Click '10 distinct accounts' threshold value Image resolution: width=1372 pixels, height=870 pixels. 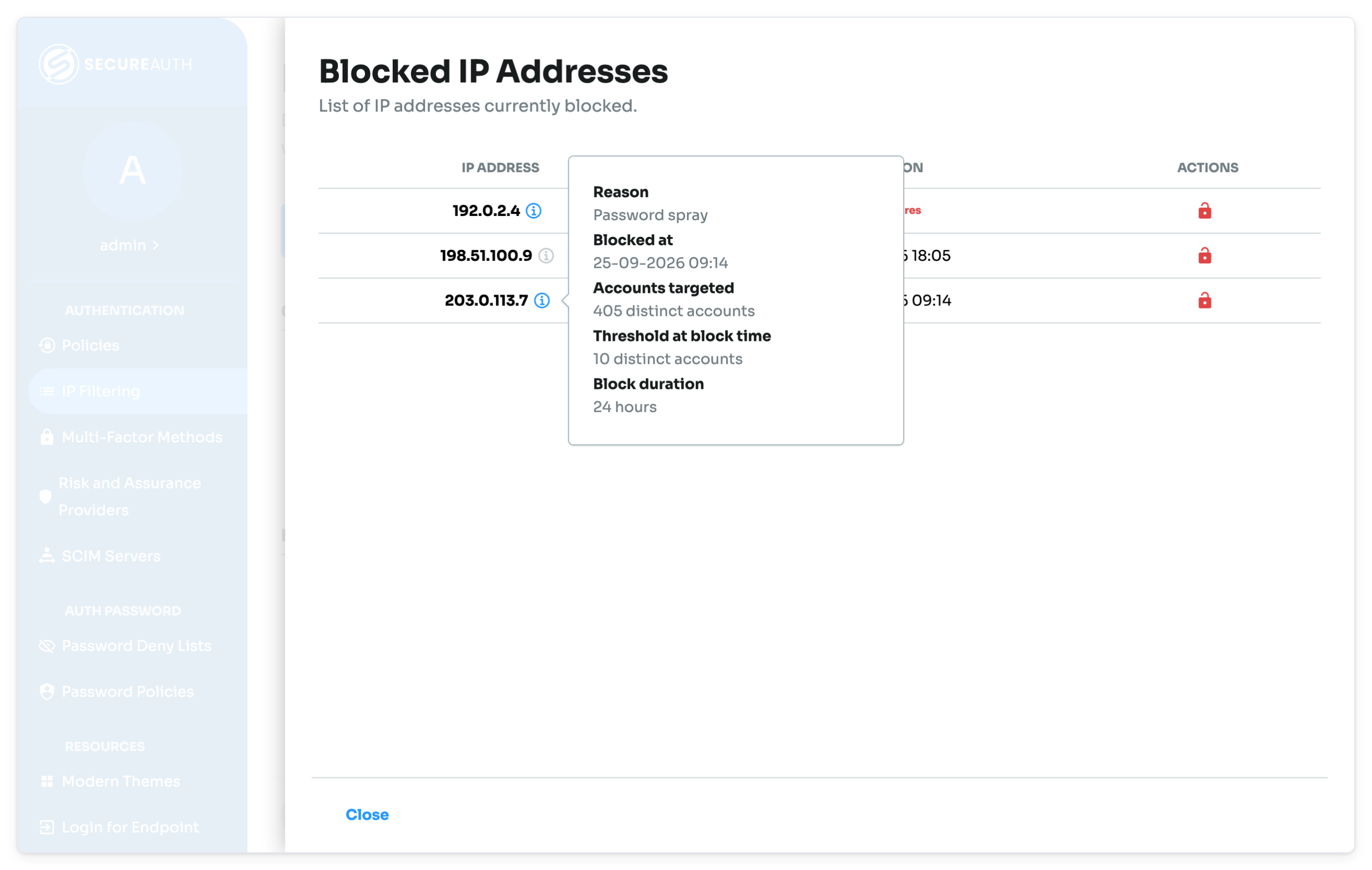click(668, 359)
